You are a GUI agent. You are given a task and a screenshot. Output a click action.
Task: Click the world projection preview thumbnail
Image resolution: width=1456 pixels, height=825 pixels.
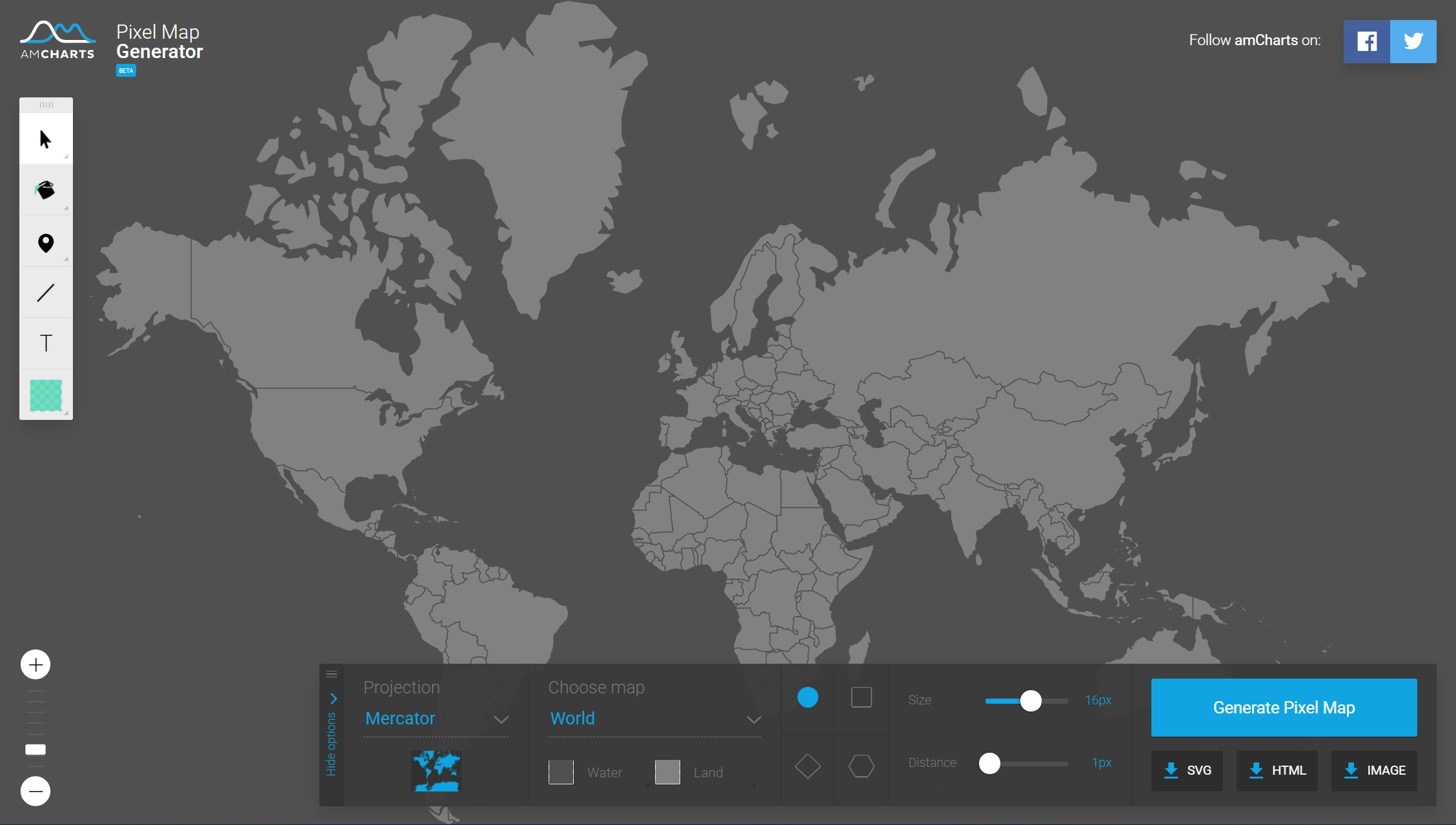(x=436, y=771)
